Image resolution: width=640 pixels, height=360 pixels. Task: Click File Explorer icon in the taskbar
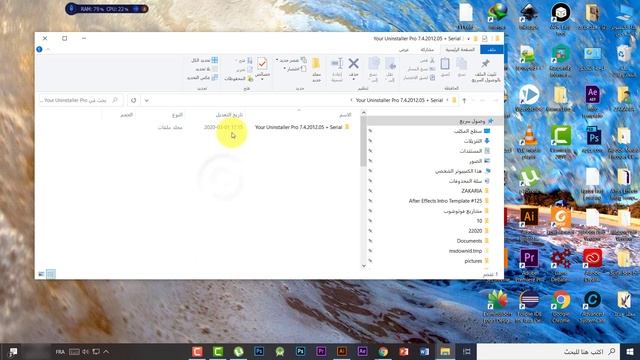coord(445,351)
